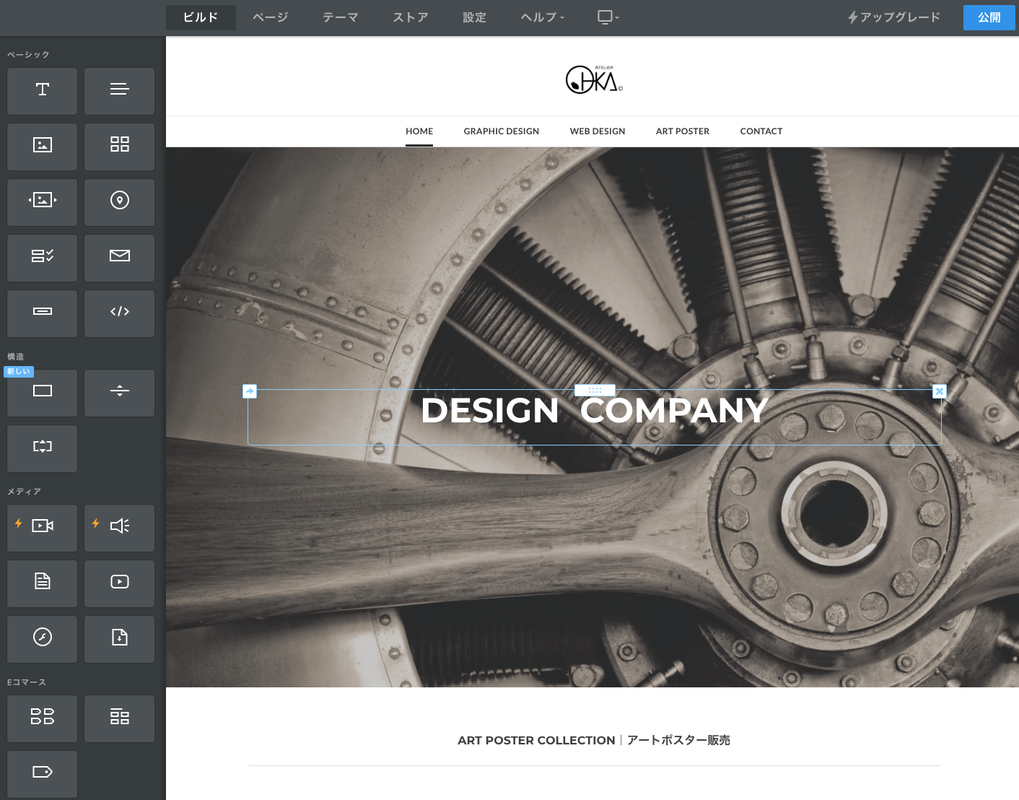Edit the DESIGN COMPANY headline text
This screenshot has width=1019, height=800.
click(x=595, y=411)
